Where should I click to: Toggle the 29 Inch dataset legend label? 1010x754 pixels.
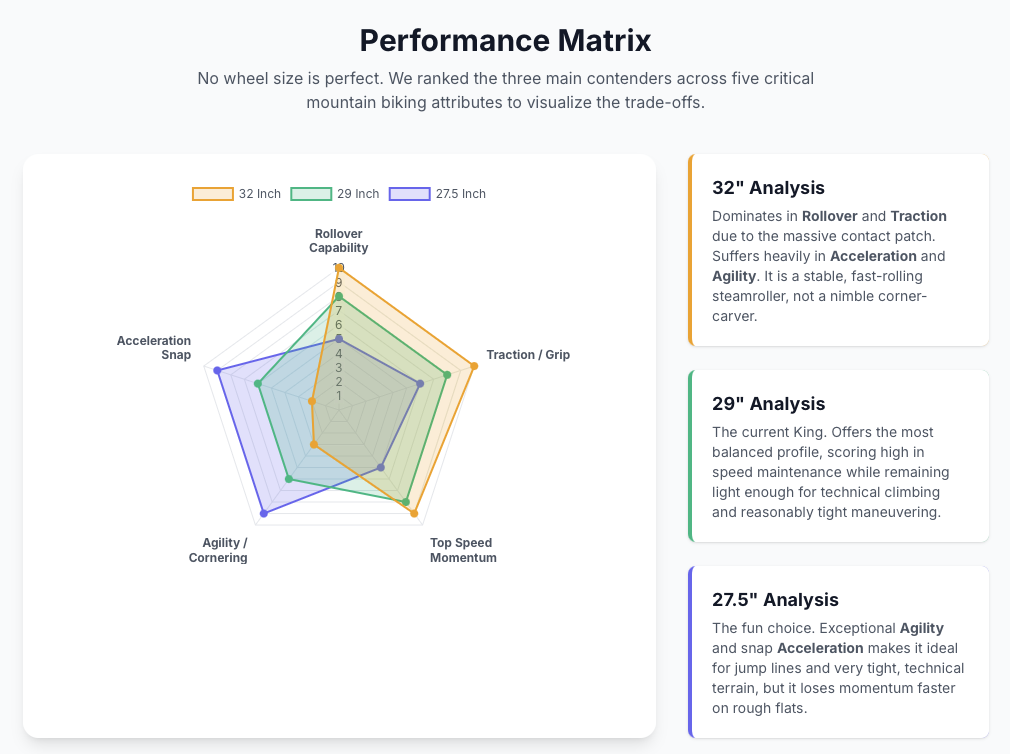(x=358, y=194)
